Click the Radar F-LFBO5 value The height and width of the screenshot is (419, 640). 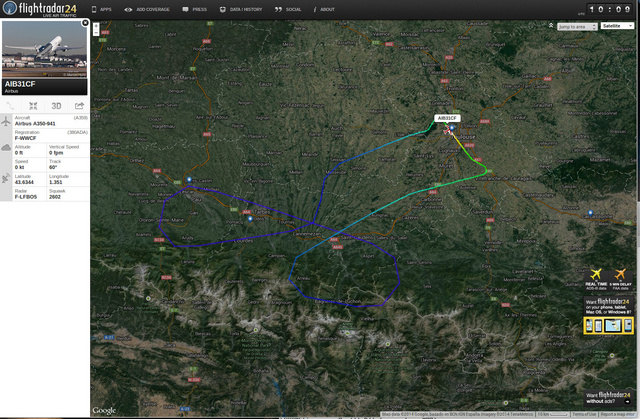(26, 197)
